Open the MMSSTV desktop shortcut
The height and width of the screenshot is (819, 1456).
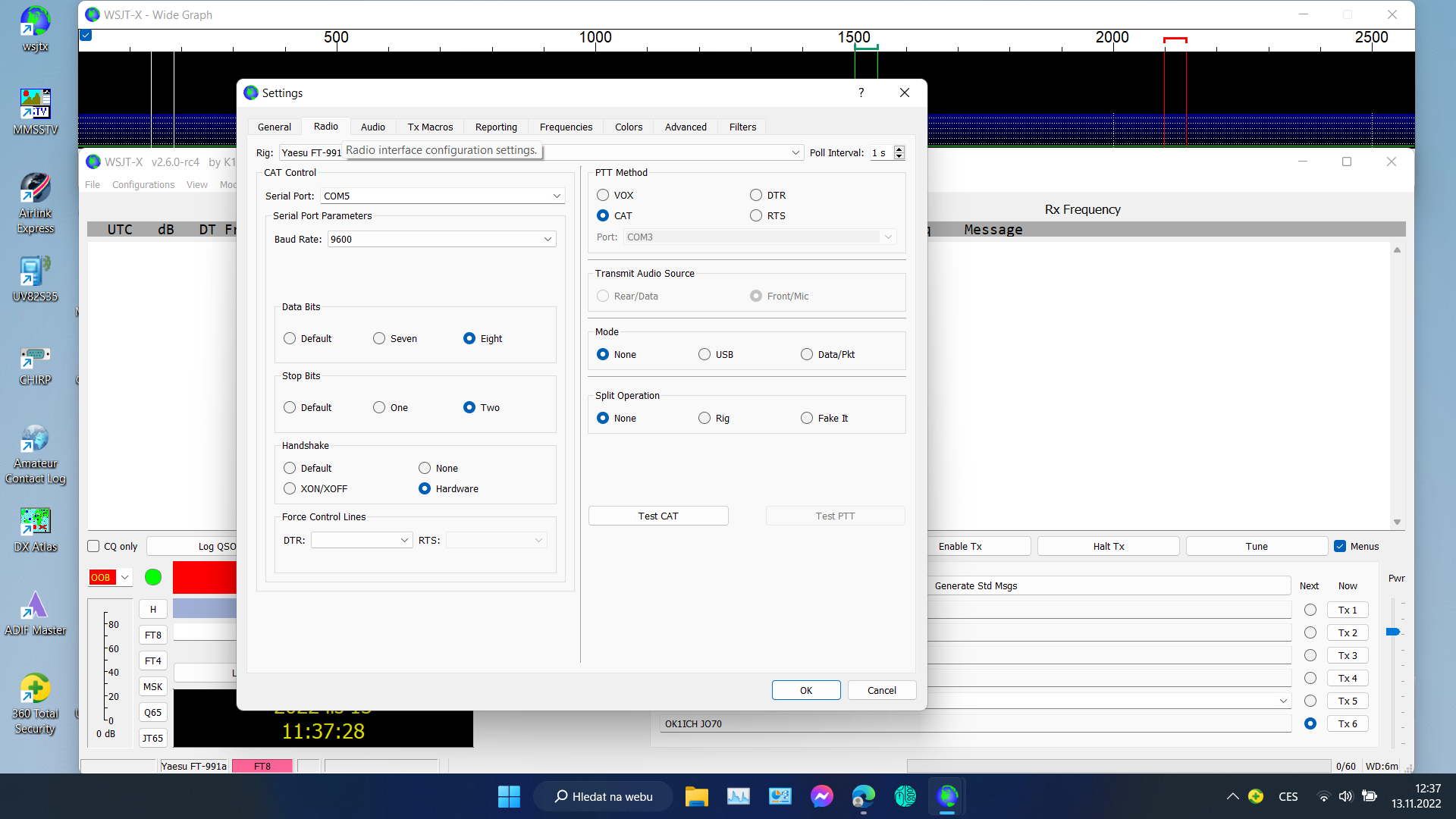[x=35, y=104]
